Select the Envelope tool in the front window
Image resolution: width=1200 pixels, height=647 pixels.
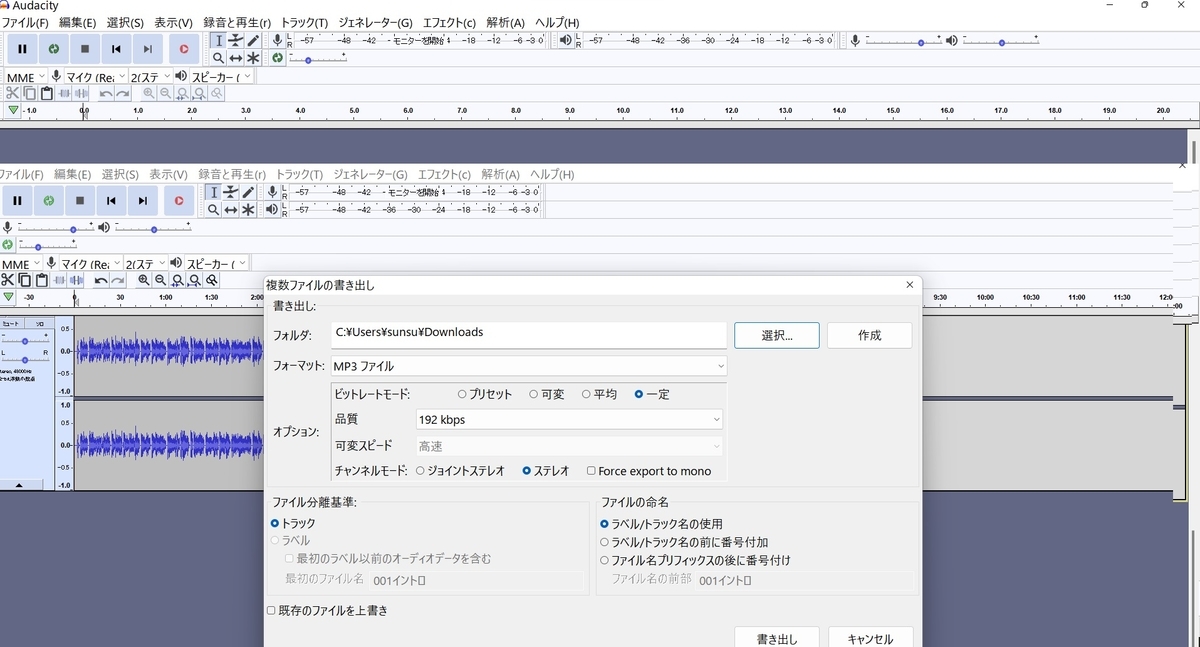[230, 192]
